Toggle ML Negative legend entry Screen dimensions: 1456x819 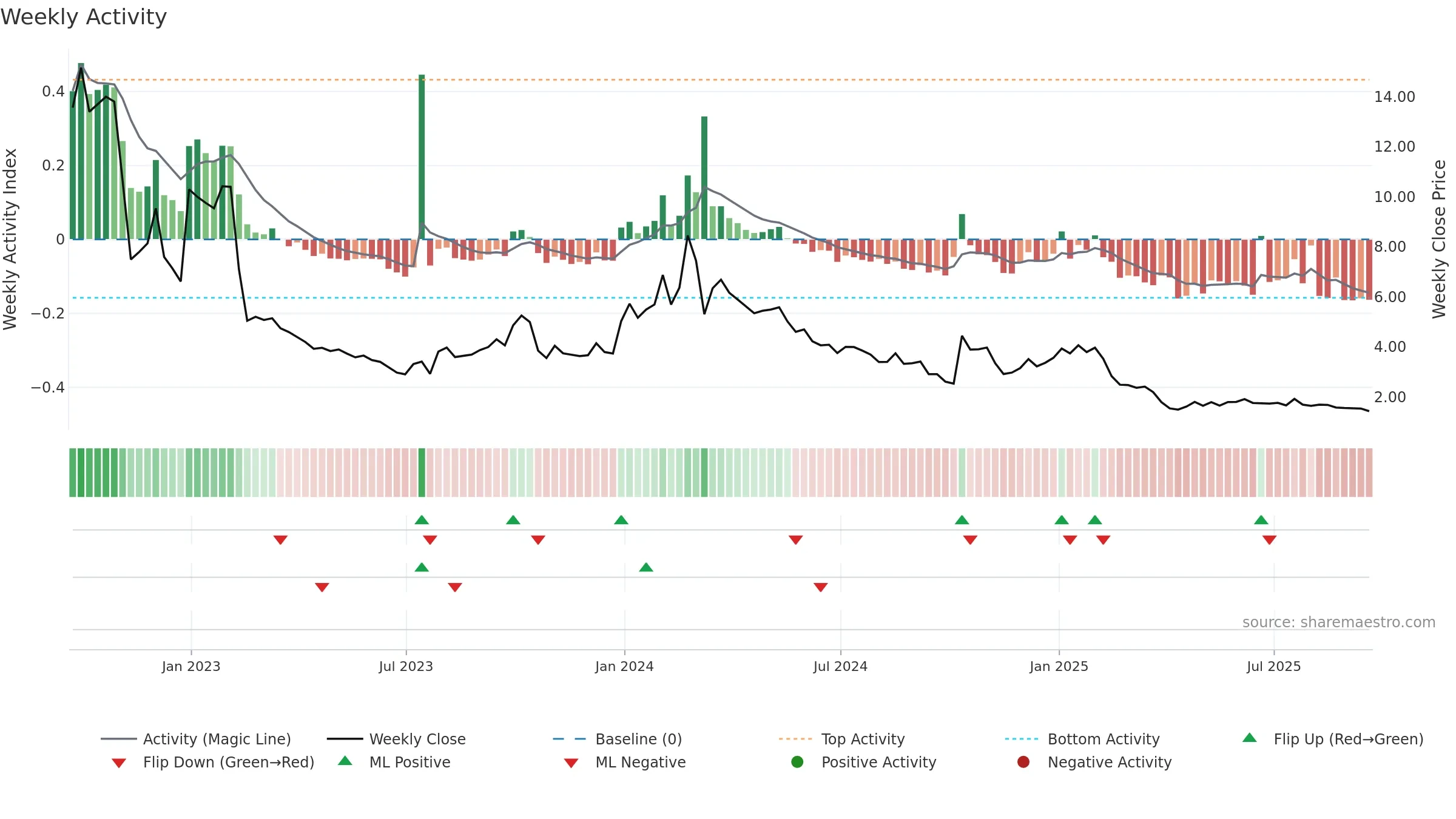(625, 762)
